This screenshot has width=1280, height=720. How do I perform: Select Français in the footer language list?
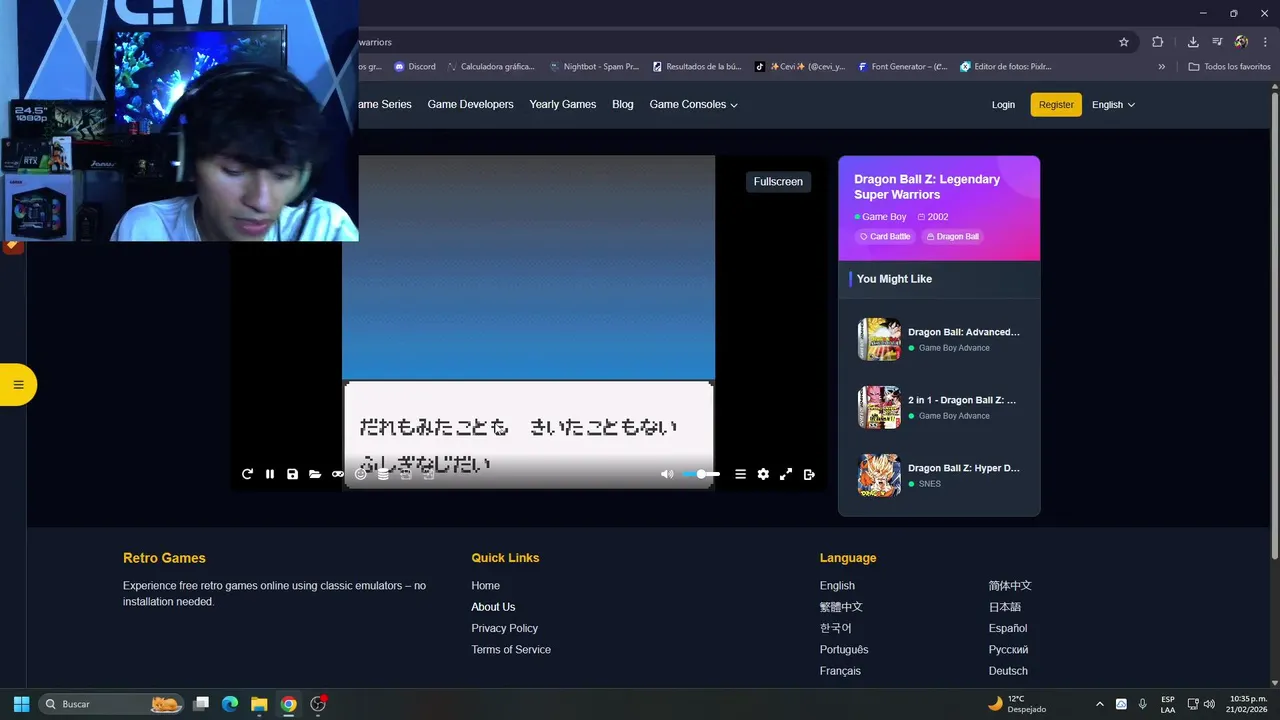840,671
